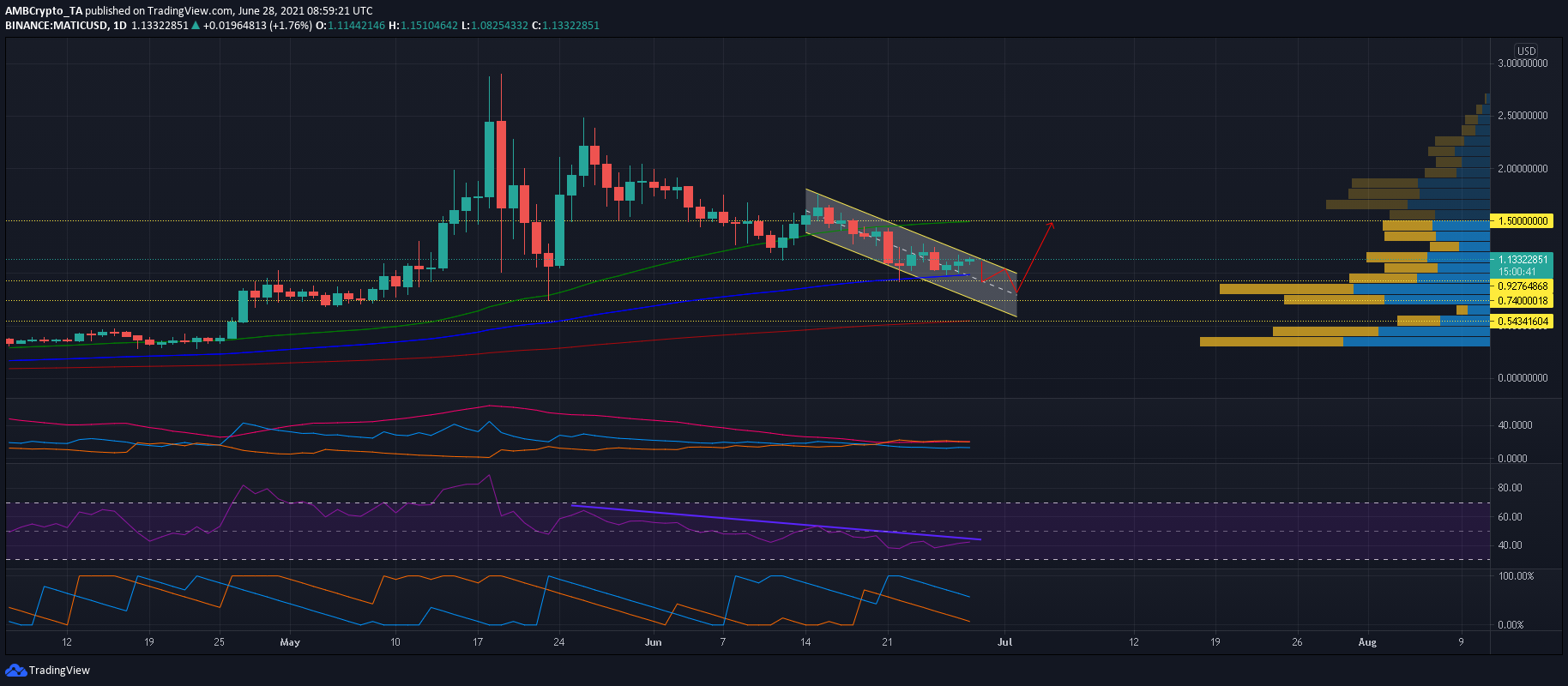Image resolution: width=1568 pixels, height=686 pixels.
Task: Click the Aug label on time axis
Action: 1367,642
